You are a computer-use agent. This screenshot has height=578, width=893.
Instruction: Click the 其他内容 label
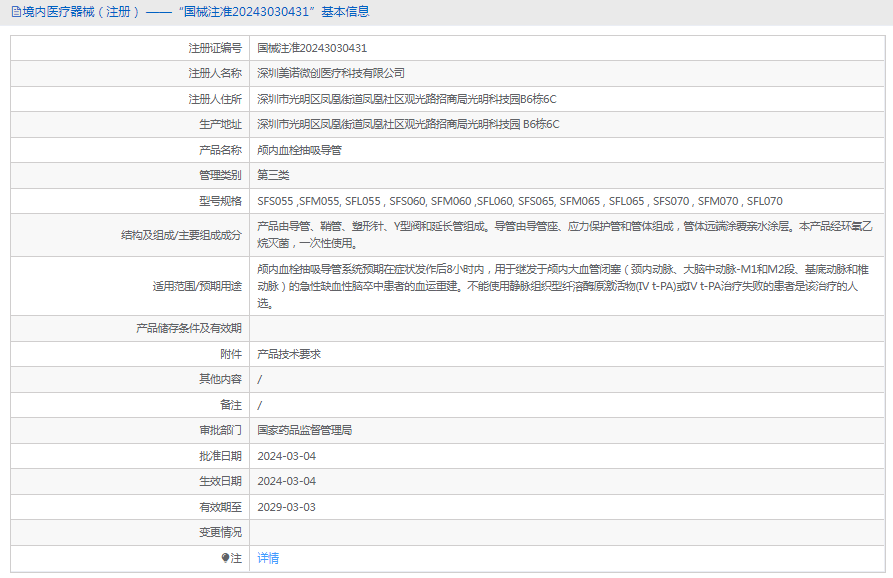(220, 379)
